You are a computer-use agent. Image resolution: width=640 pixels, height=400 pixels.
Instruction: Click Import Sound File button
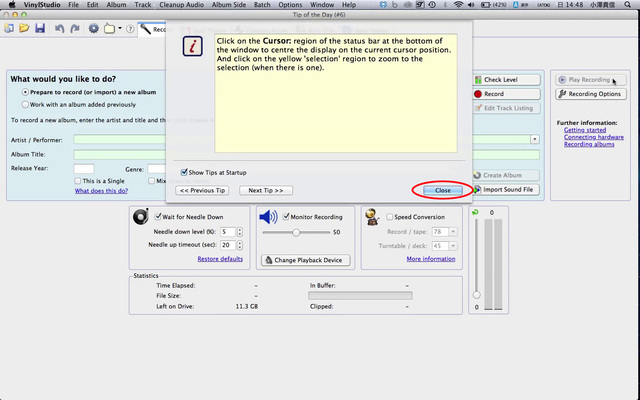pyautogui.click(x=506, y=189)
